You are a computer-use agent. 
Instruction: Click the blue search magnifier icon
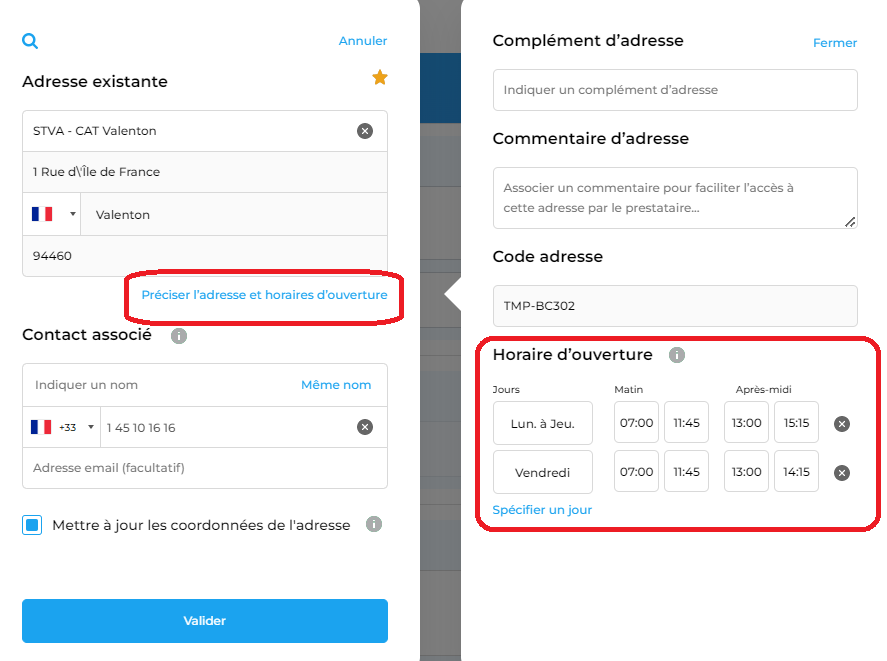[x=30, y=41]
